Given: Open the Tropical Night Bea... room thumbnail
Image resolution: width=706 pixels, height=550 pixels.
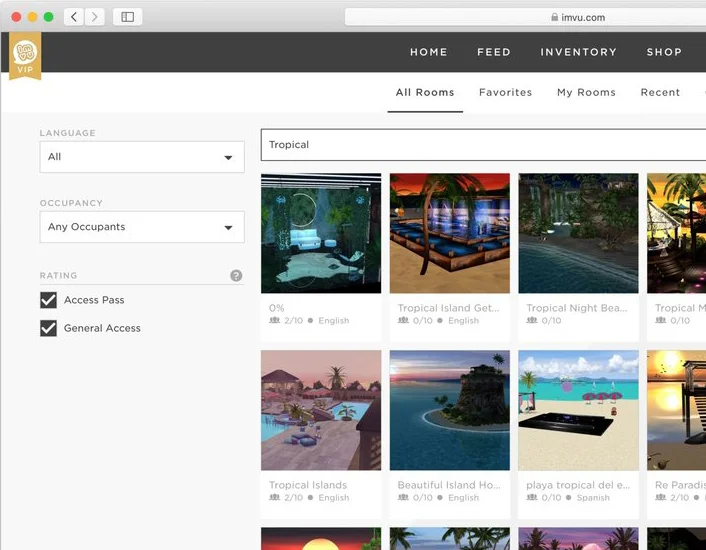Looking at the screenshot, I should 579,233.
